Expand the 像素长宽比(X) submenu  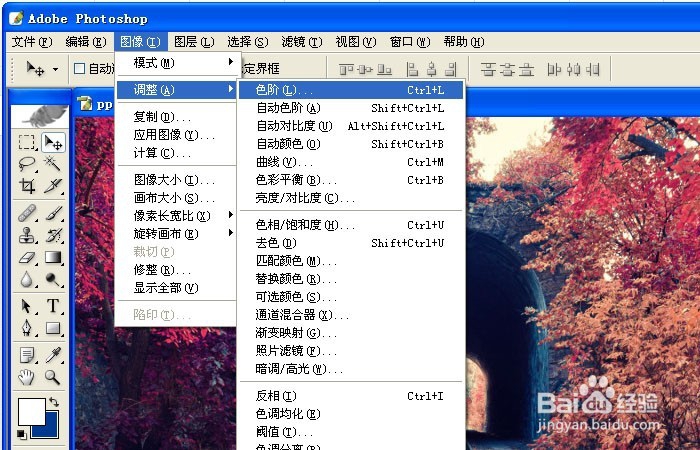pyautogui.click(x=178, y=216)
